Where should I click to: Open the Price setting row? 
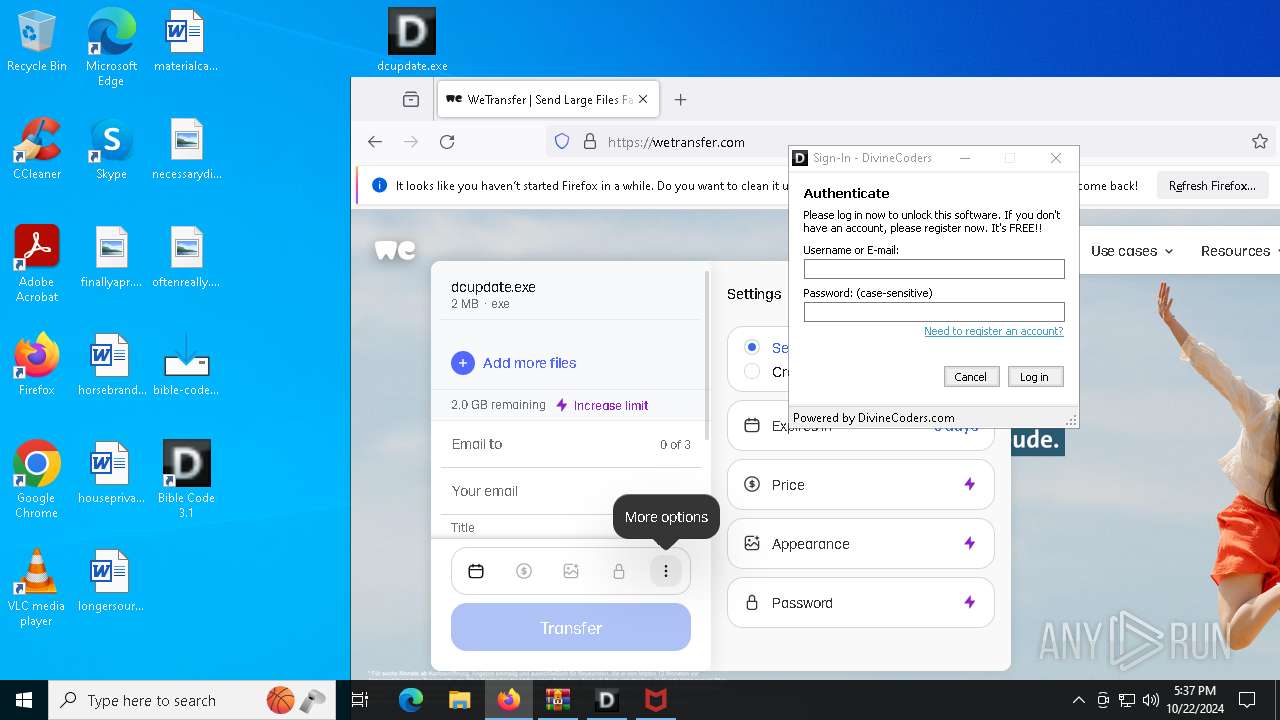pyautogui.click(x=861, y=485)
